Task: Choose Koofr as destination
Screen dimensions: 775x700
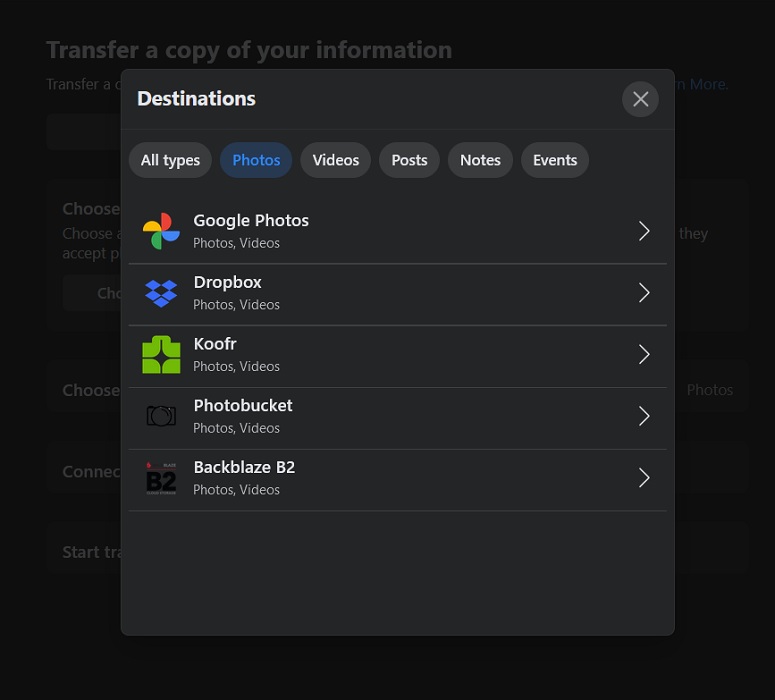Action: [x=397, y=356]
